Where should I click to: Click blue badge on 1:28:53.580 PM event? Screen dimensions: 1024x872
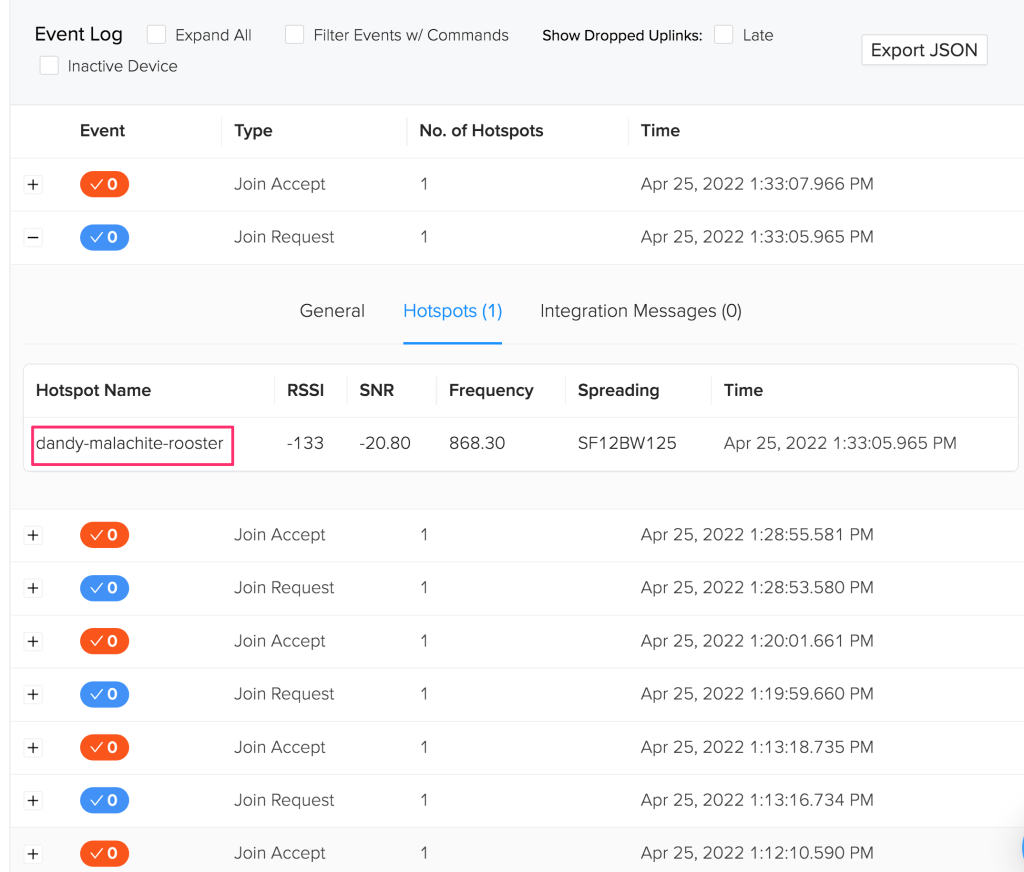(104, 588)
